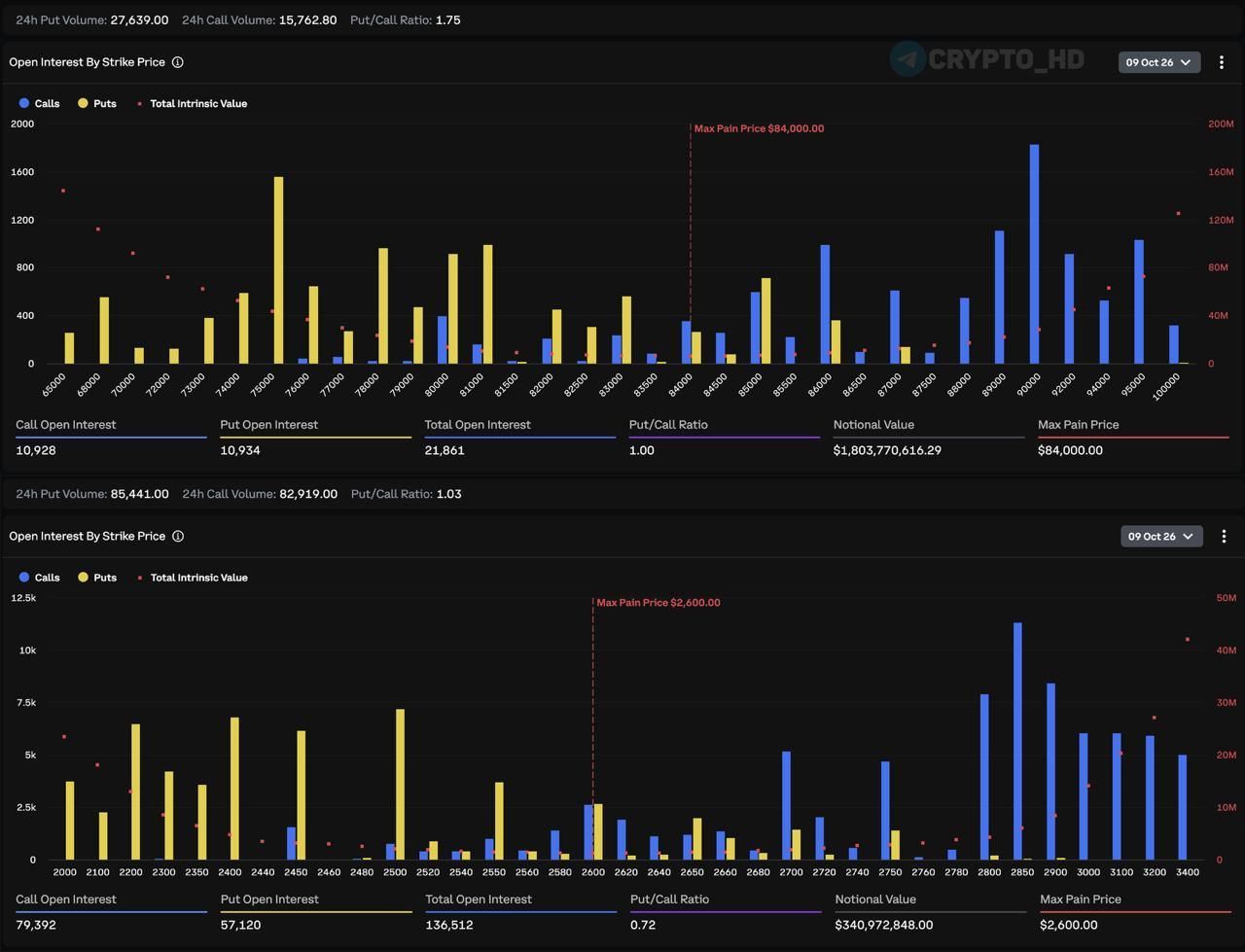Click Notional Value $1,803,770,616.29
This screenshot has width=1245, height=952.
[x=887, y=450]
